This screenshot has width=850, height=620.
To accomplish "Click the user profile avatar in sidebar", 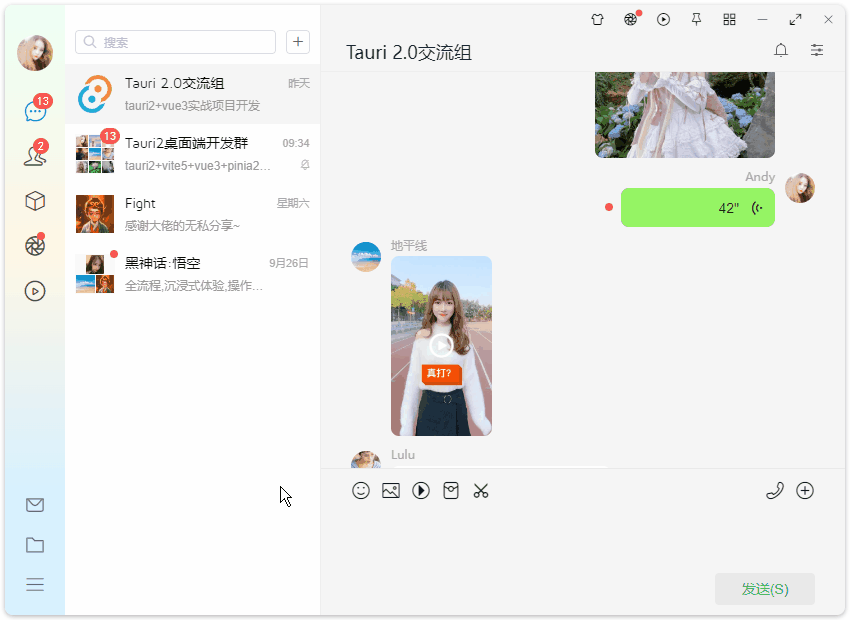I will [35, 53].
